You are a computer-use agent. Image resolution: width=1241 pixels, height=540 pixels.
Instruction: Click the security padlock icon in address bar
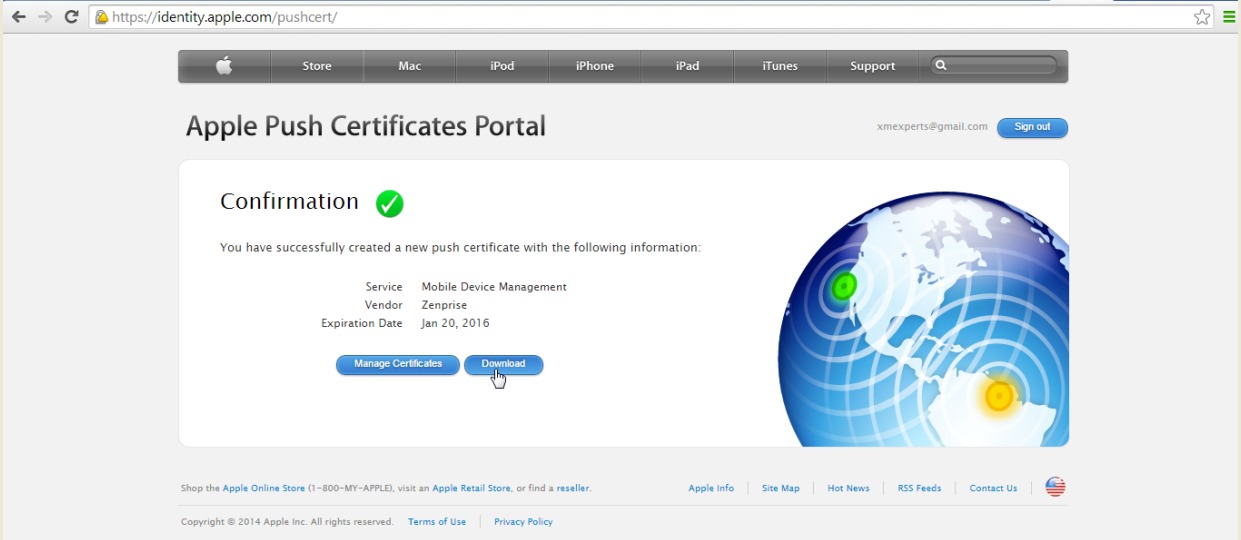[x=101, y=17]
